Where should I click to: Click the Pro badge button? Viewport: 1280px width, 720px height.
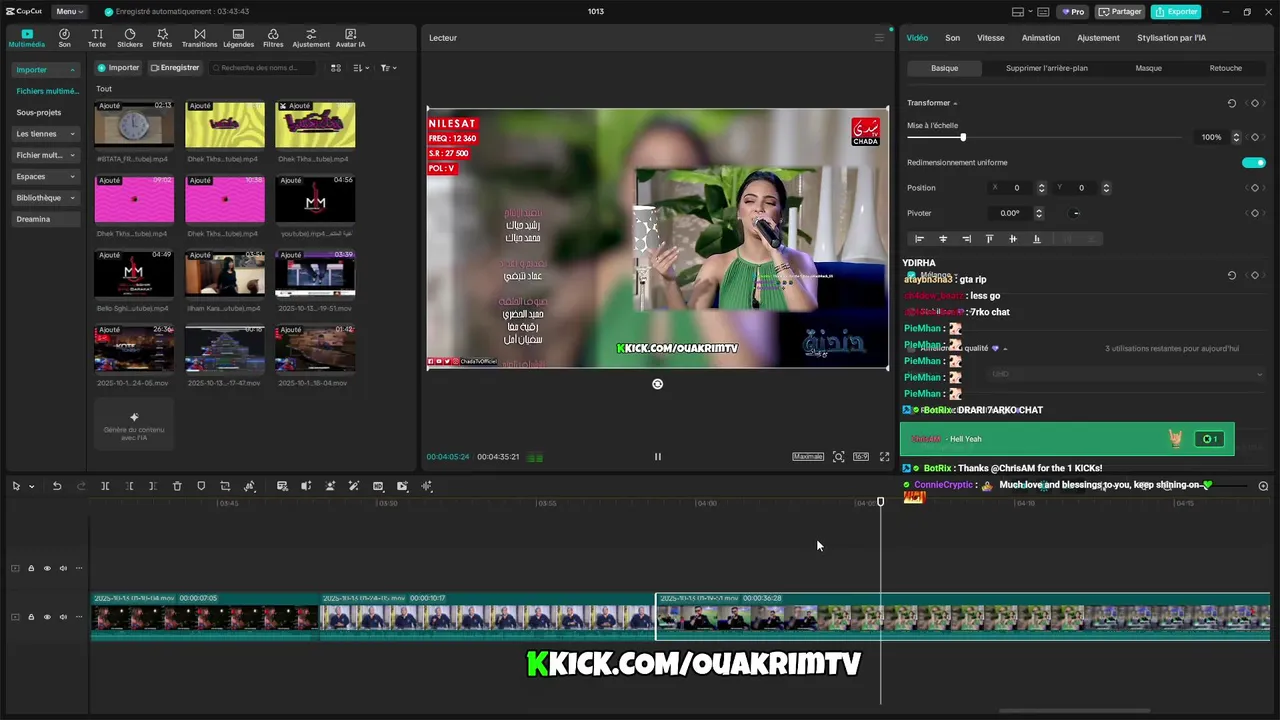tap(1074, 12)
